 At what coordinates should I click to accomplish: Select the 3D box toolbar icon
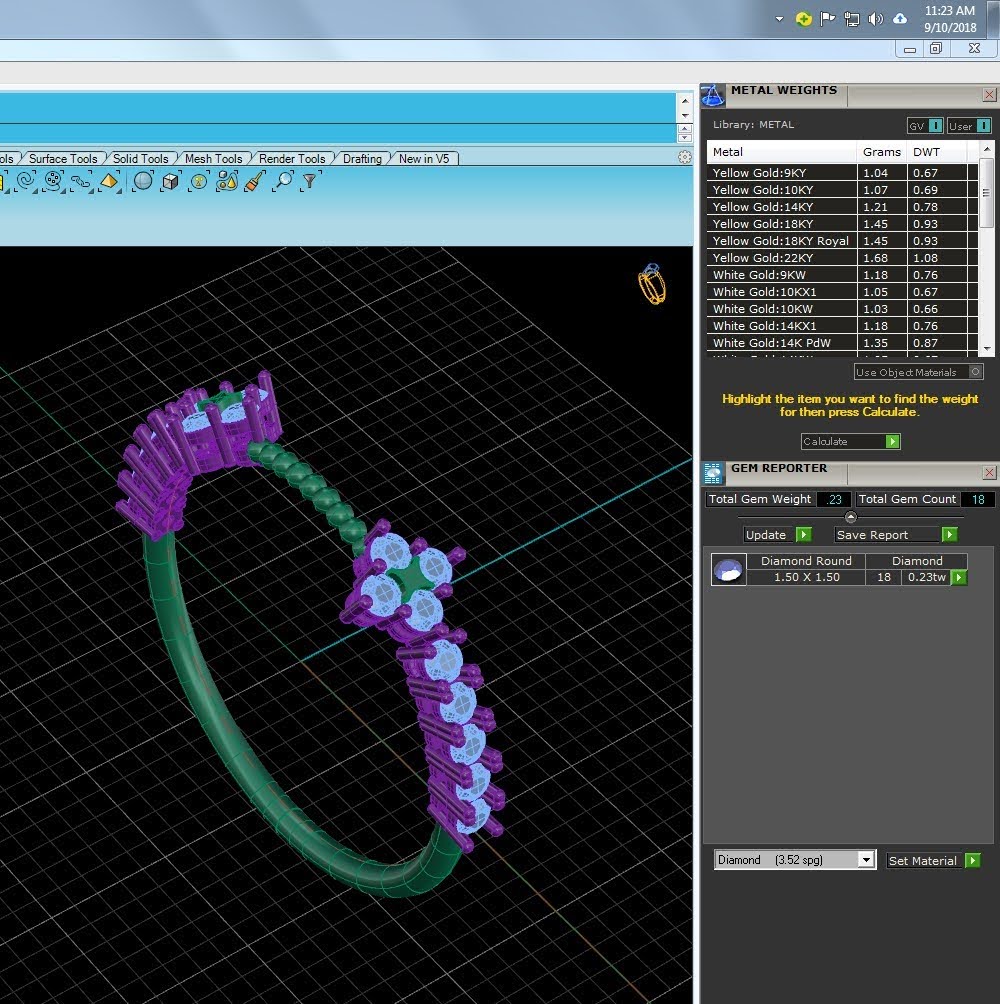171,182
